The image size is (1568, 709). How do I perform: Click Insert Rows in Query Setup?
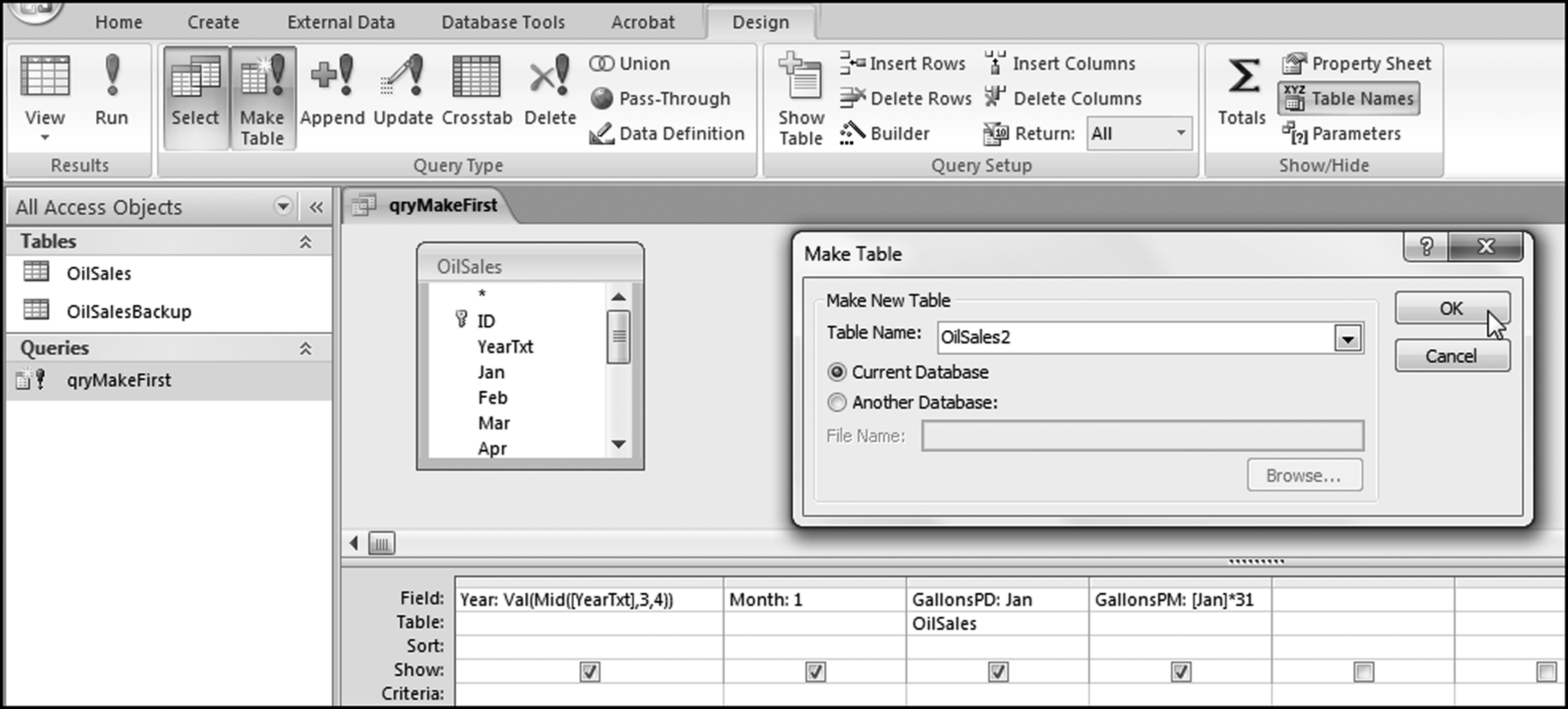coord(902,64)
